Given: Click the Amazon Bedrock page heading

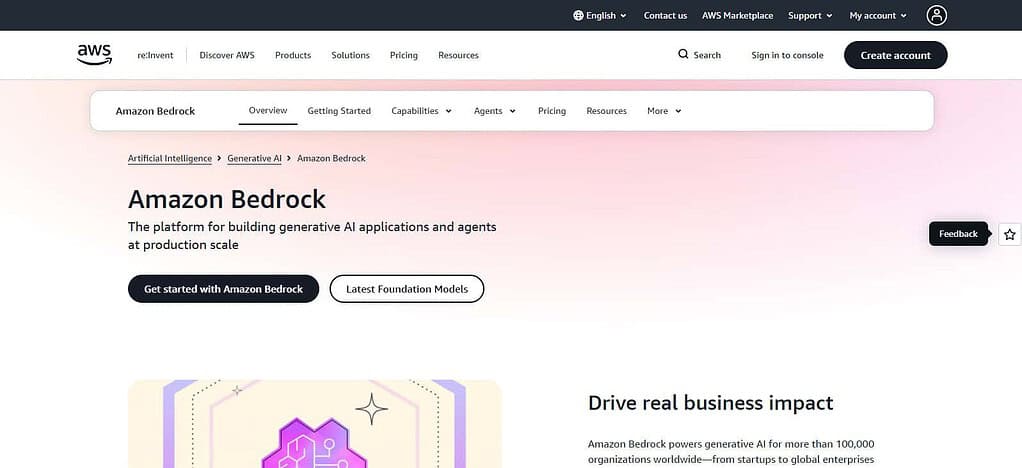Looking at the screenshot, I should coord(227,199).
